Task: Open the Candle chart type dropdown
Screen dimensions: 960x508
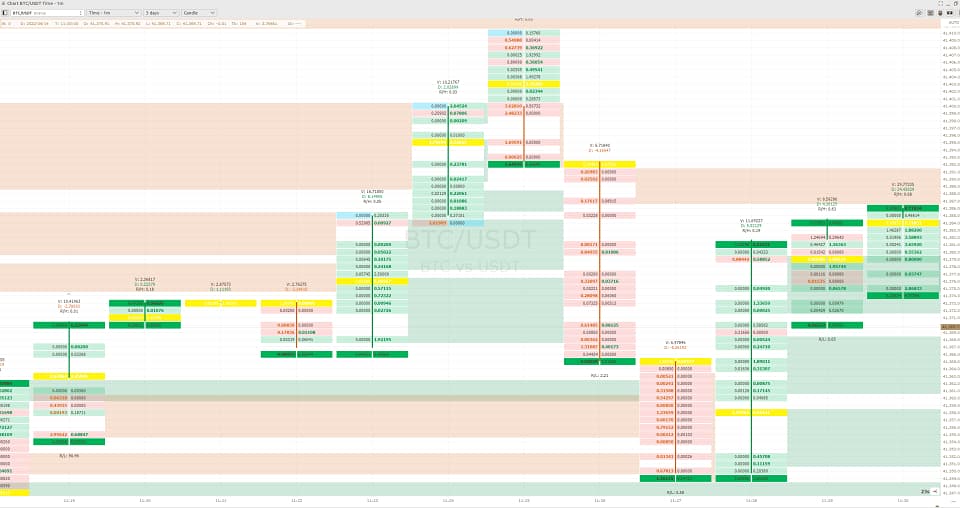Action: [199, 13]
